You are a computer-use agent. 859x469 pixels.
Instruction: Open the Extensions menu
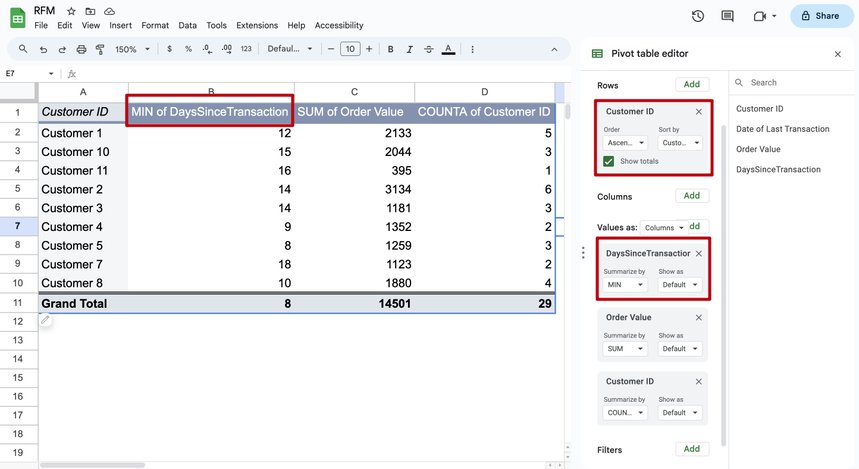[x=257, y=25]
